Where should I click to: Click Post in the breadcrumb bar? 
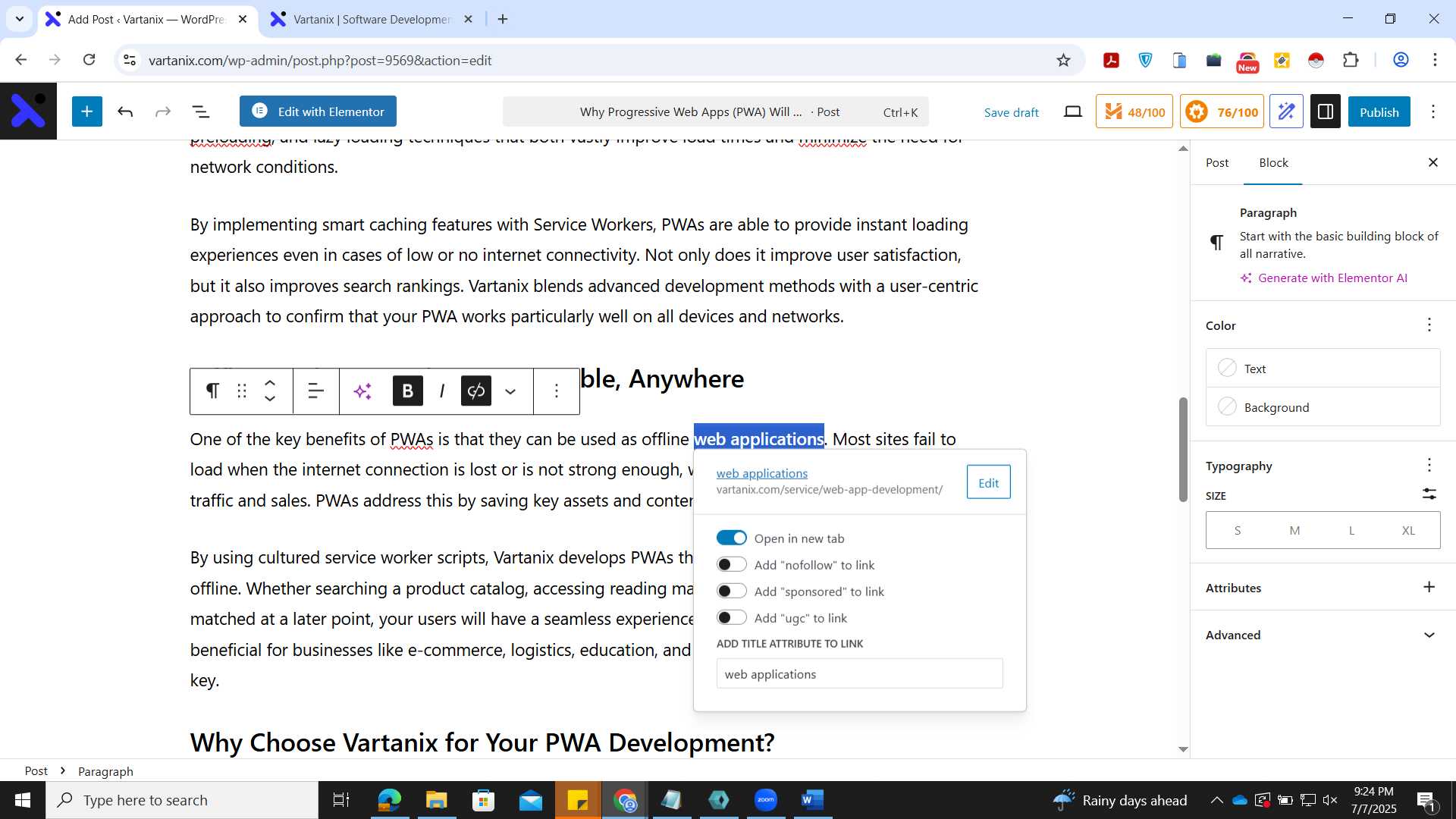(x=36, y=770)
